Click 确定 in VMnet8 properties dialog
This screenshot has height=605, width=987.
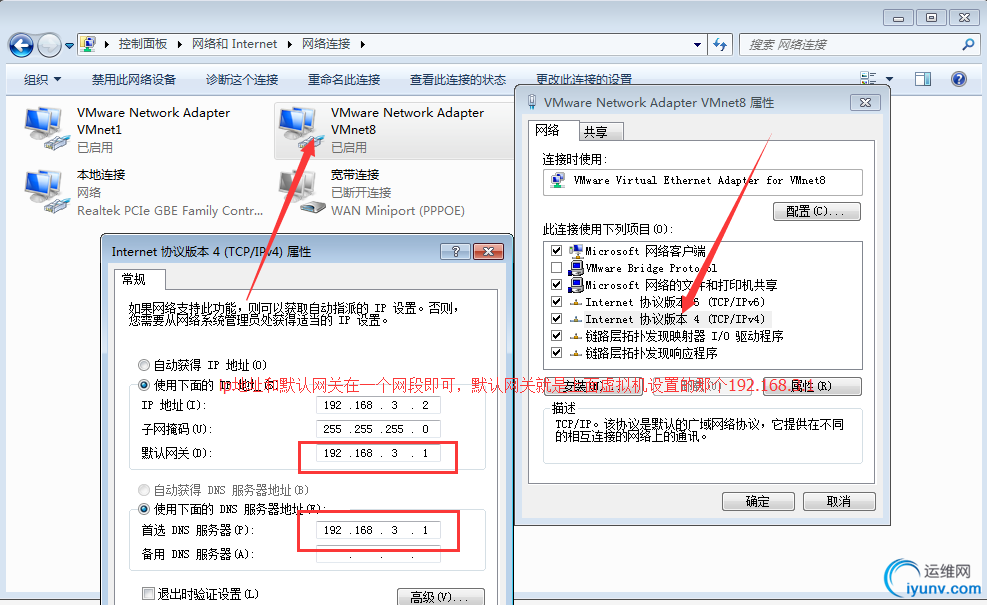(758, 502)
